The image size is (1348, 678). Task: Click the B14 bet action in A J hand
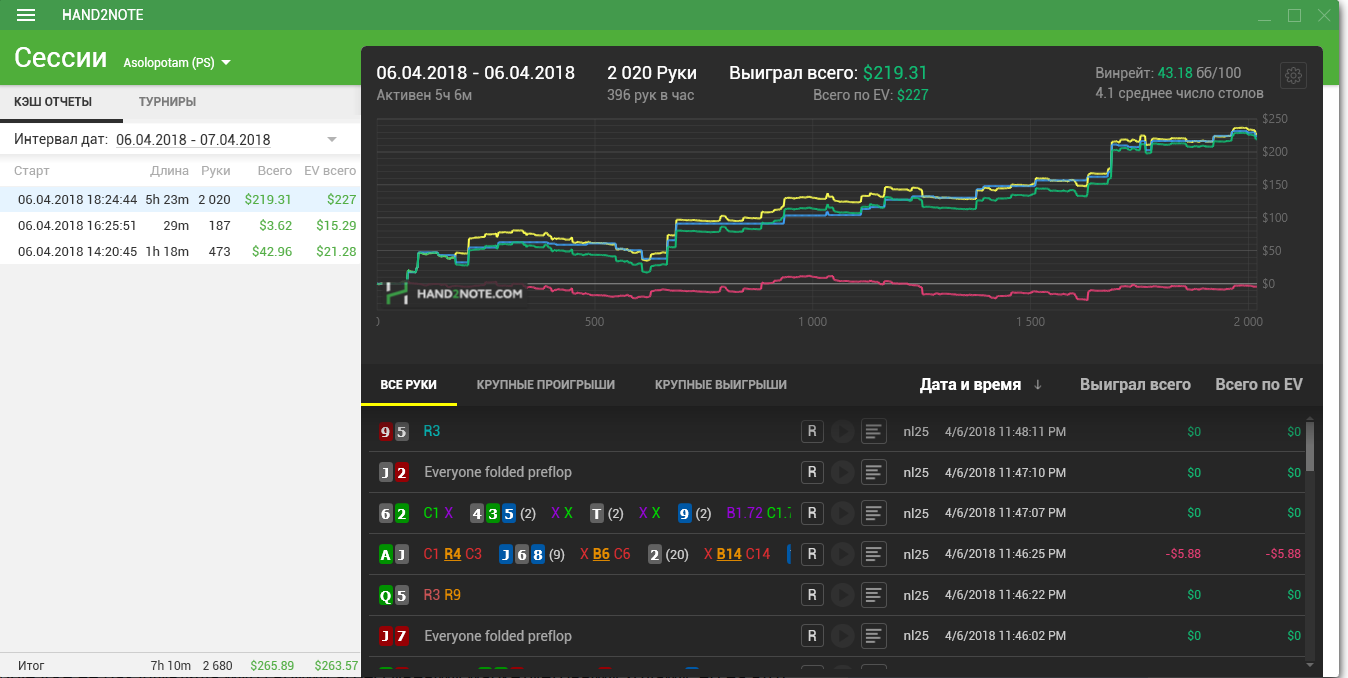coord(729,554)
